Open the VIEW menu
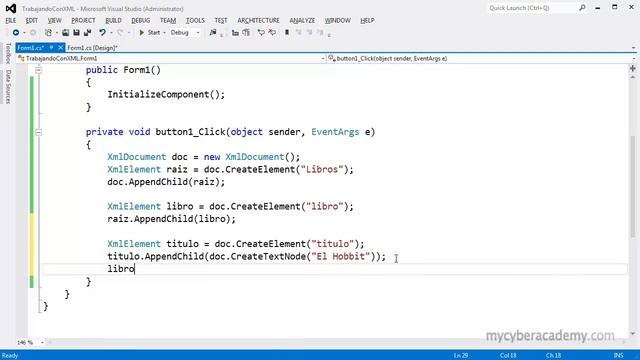The image size is (640, 360). 54,20
